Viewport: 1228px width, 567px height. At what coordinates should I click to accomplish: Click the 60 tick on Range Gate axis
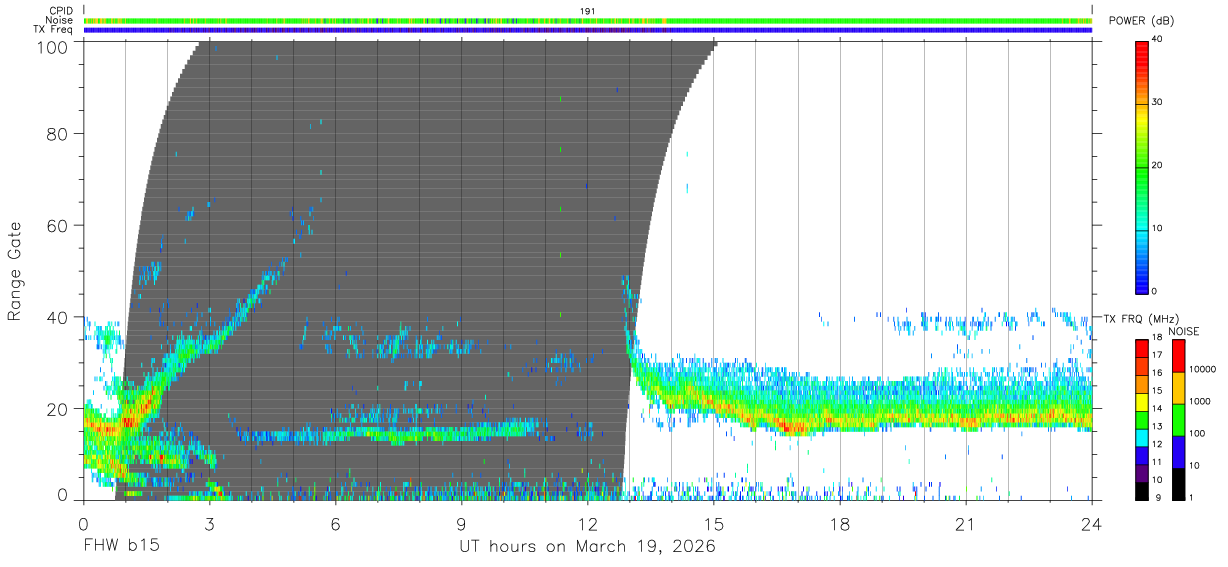pyautogui.click(x=58, y=225)
